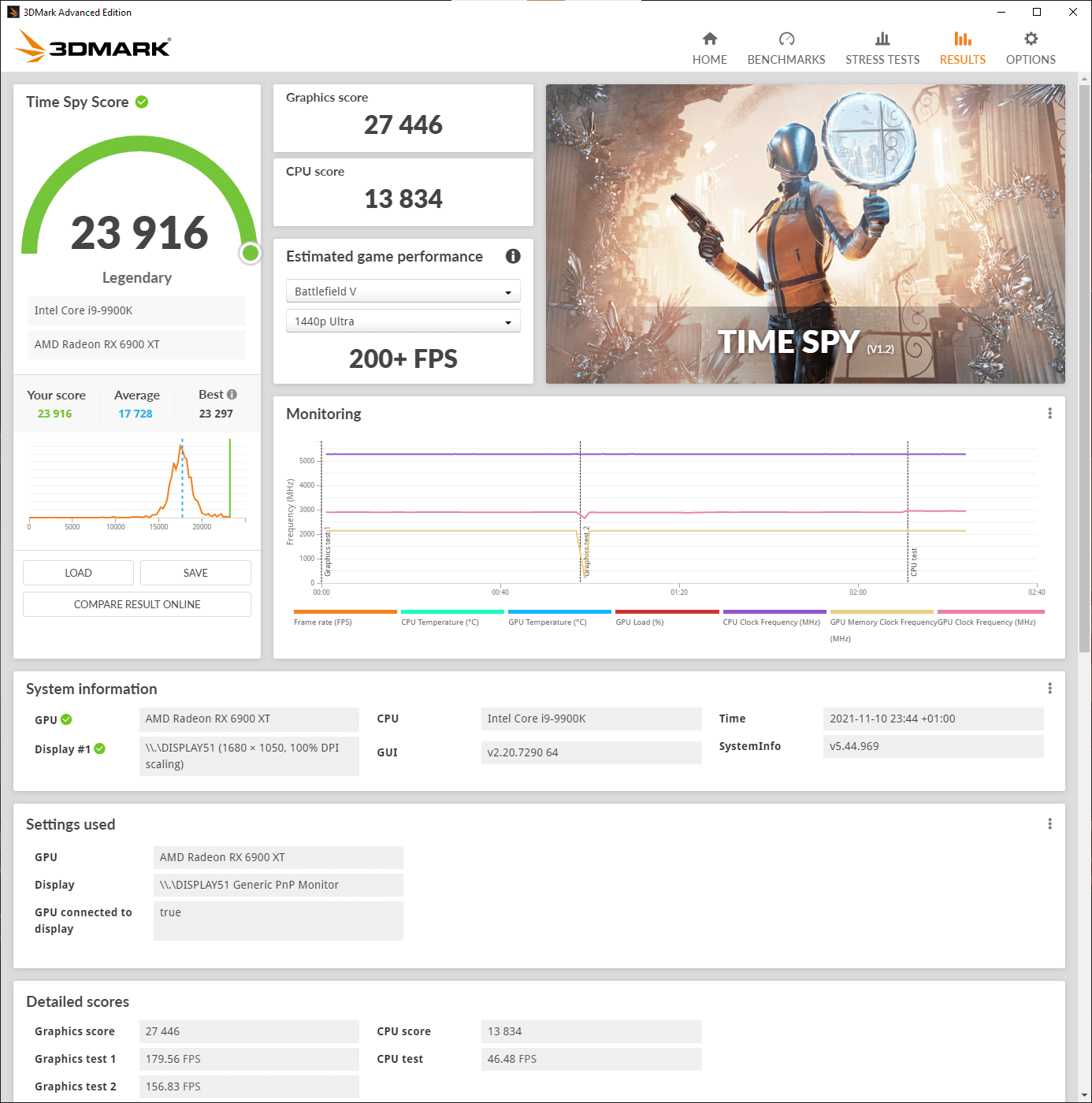This screenshot has width=1092, height=1103.
Task: Click the Average score 17 728
Action: click(136, 414)
